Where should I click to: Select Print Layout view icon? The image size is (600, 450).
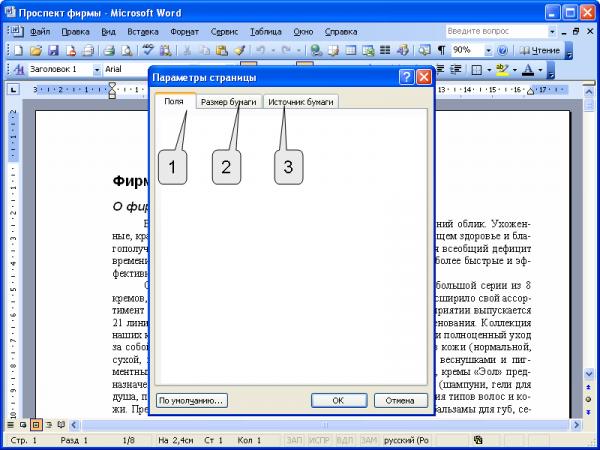36,425
